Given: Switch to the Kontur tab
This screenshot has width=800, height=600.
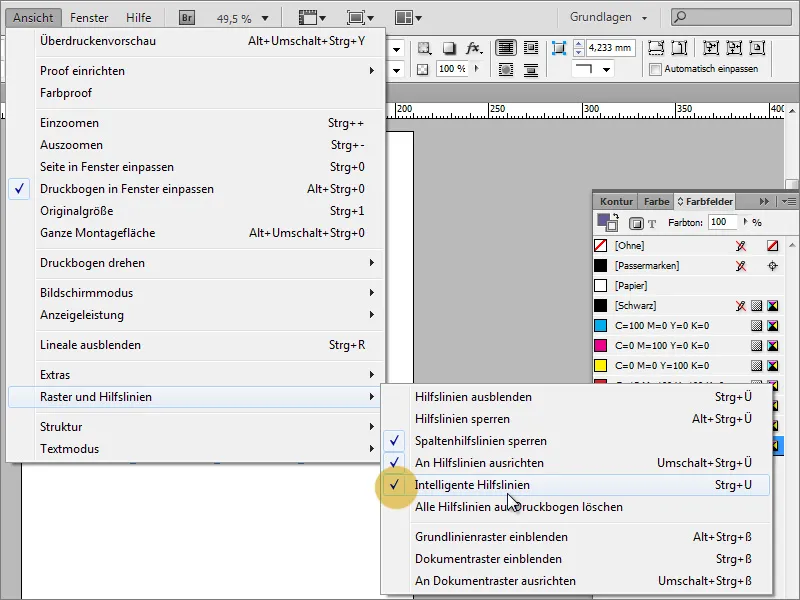Looking at the screenshot, I should tap(616, 202).
